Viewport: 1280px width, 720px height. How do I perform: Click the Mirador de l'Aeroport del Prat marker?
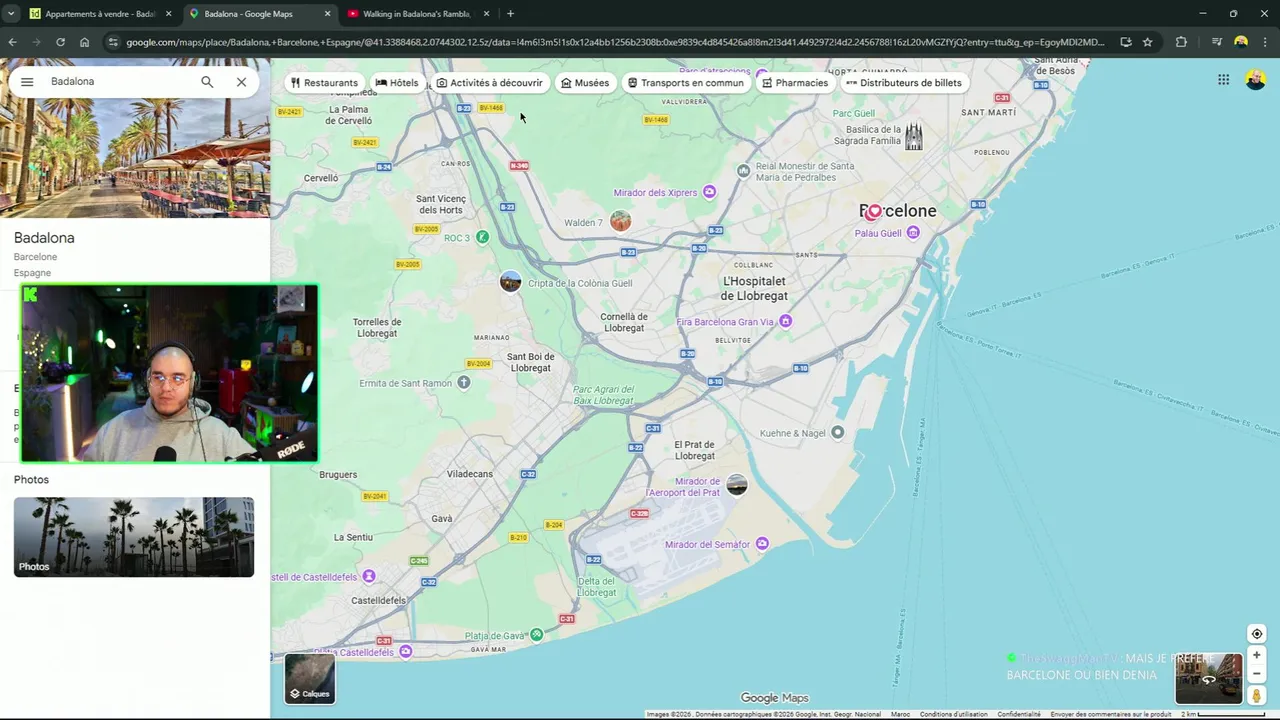coord(737,485)
